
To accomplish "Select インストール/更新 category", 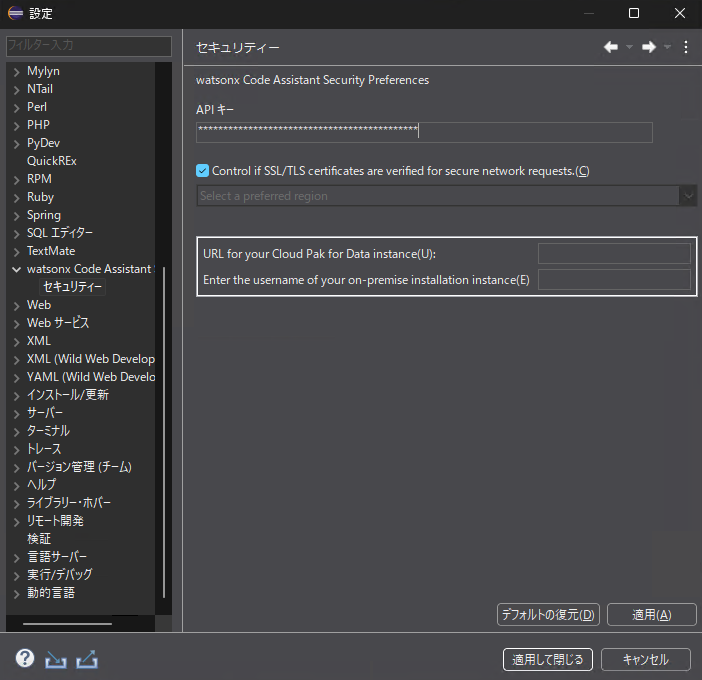I will 68,395.
